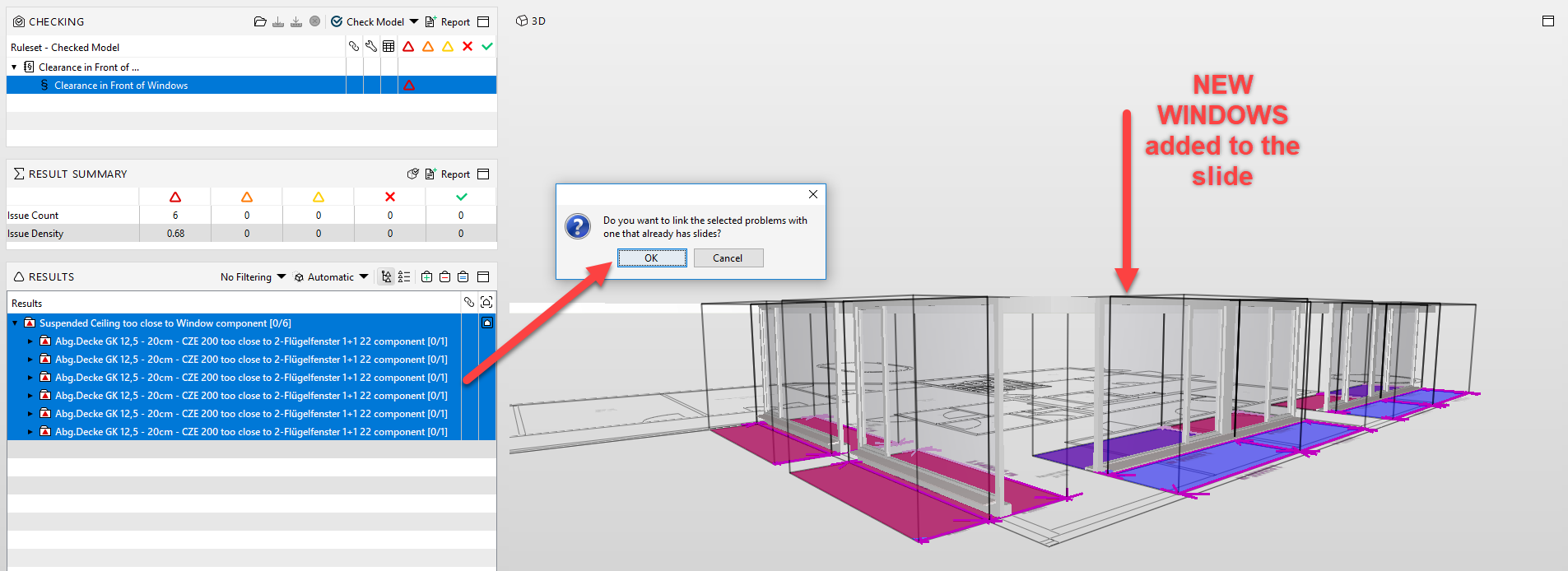Click the cube check icon in Result Summary
Image resolution: width=1568 pixels, height=571 pixels.
[x=413, y=174]
